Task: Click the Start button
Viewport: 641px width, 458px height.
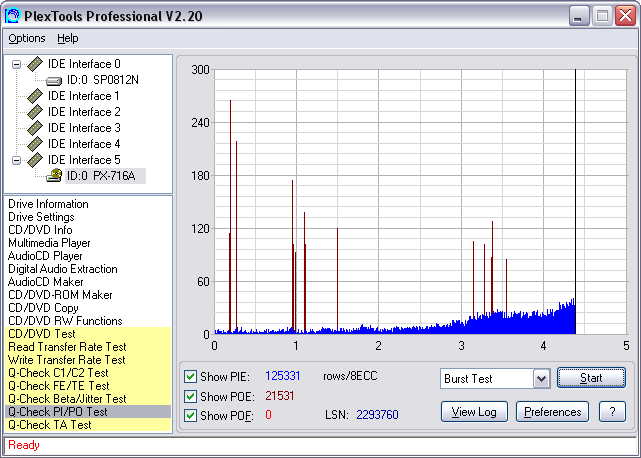Action: 591,378
